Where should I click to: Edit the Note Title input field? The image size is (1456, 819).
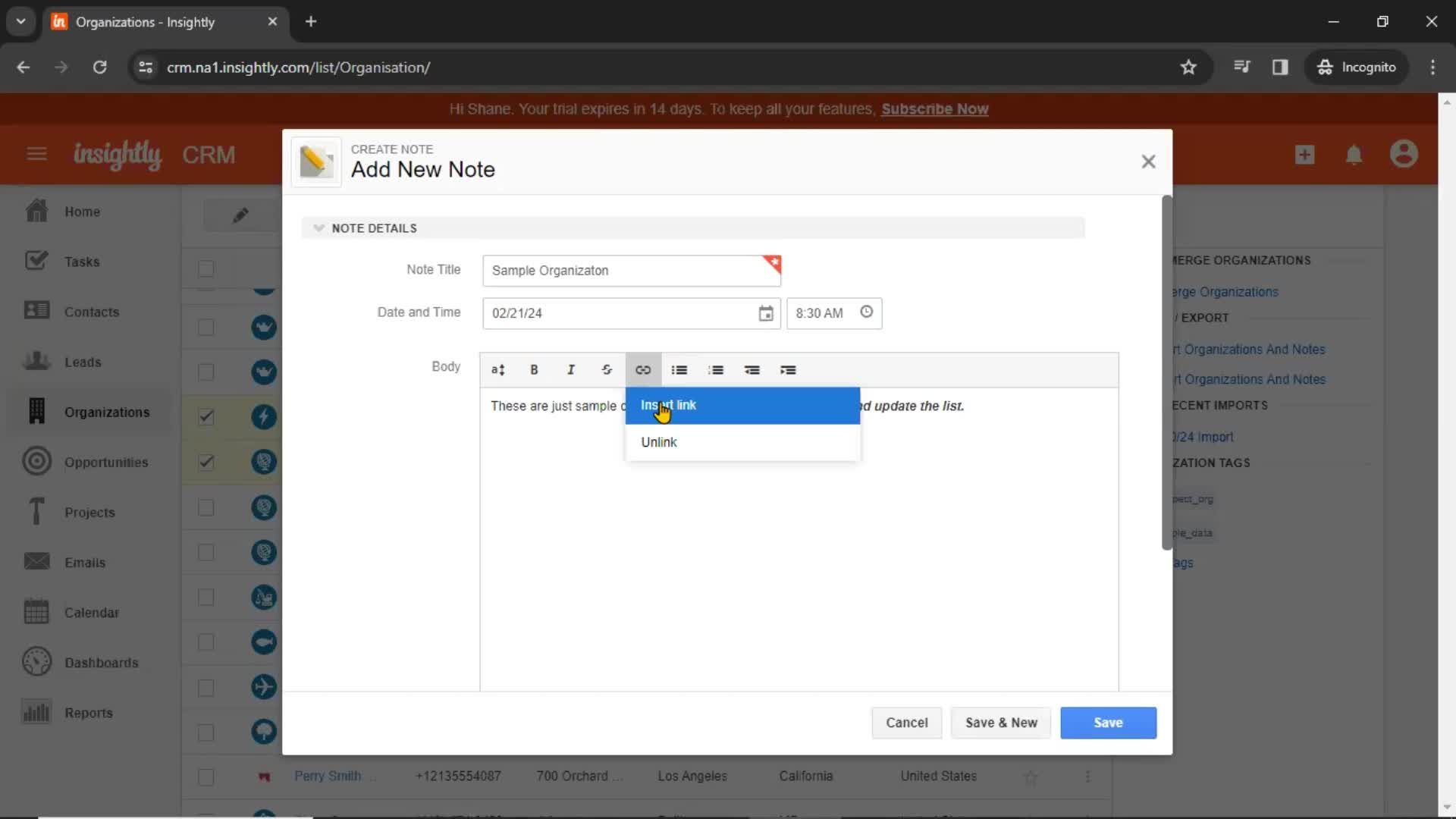631,270
